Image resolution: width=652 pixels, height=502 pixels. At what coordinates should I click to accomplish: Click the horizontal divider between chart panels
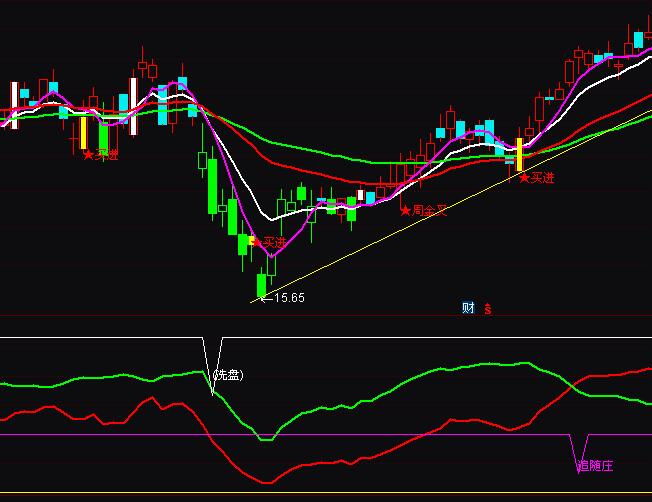(x=326, y=316)
